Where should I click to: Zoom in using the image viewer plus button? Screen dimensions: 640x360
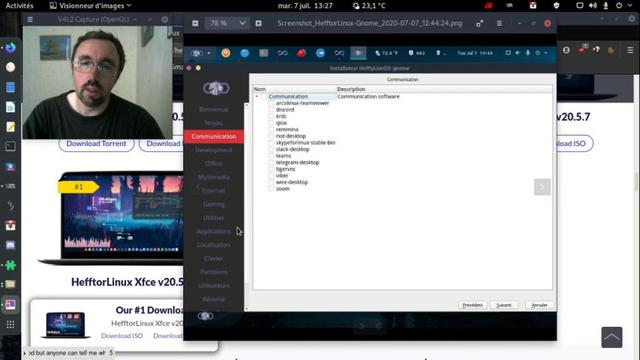(258, 23)
